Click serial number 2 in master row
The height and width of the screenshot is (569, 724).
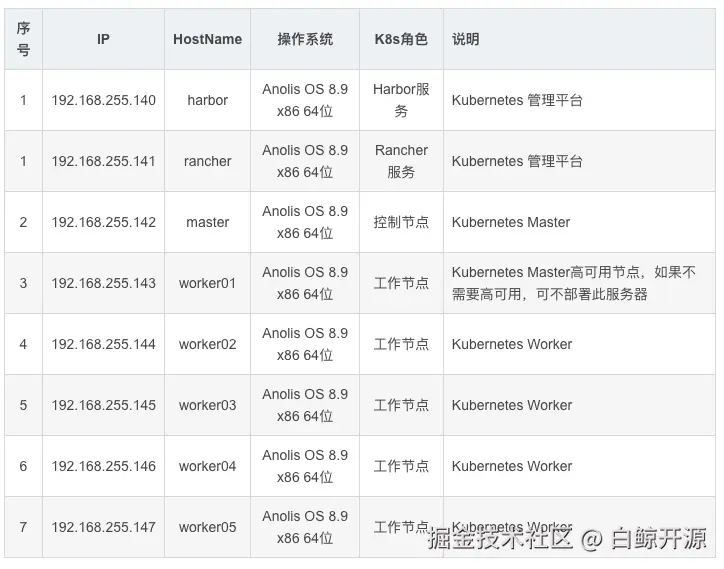pyautogui.click(x=23, y=222)
